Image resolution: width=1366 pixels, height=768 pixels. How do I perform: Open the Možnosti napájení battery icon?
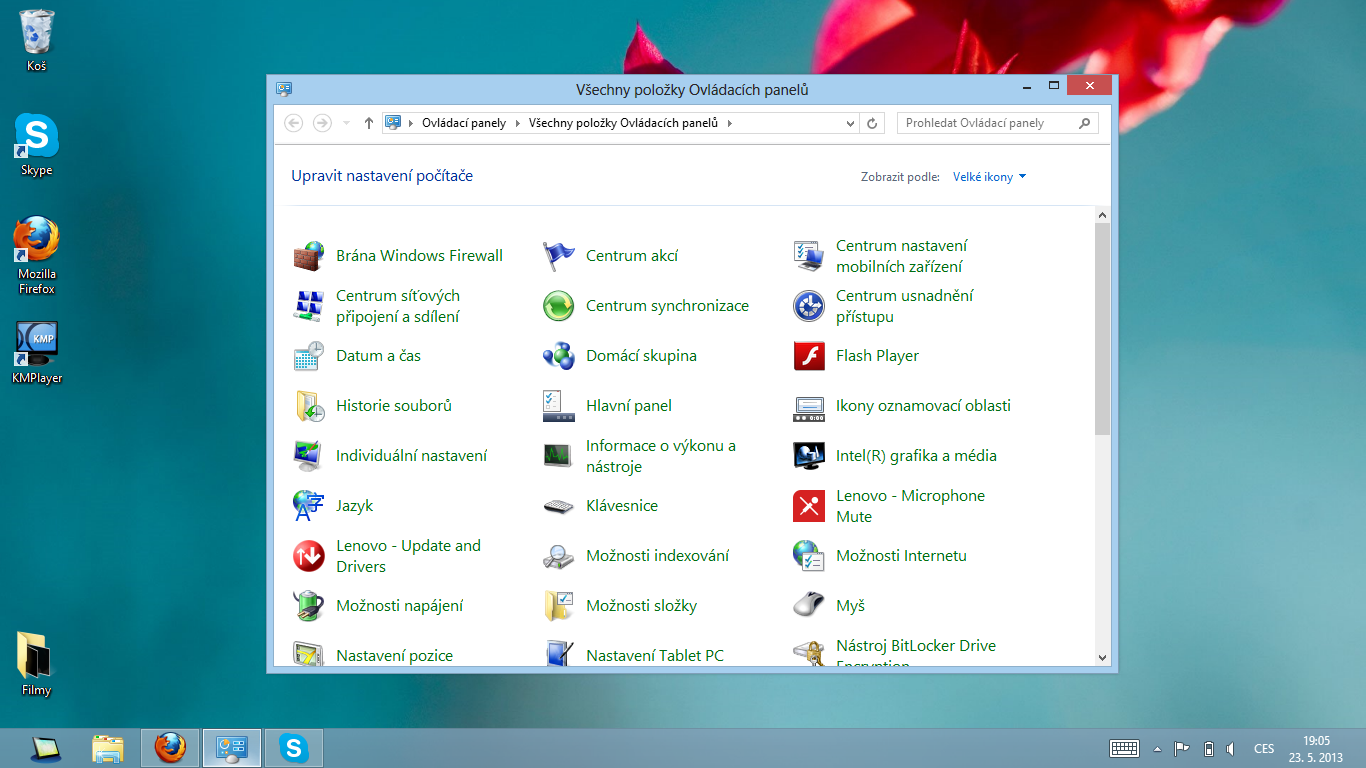pyautogui.click(x=309, y=606)
